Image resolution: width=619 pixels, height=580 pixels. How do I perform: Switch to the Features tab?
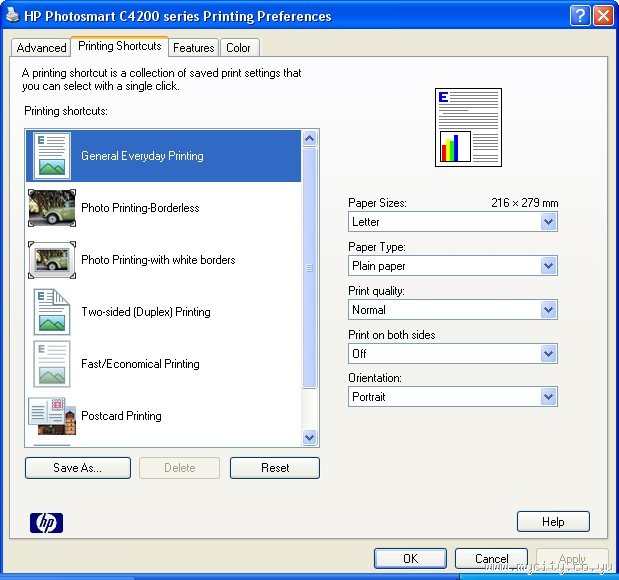click(193, 48)
